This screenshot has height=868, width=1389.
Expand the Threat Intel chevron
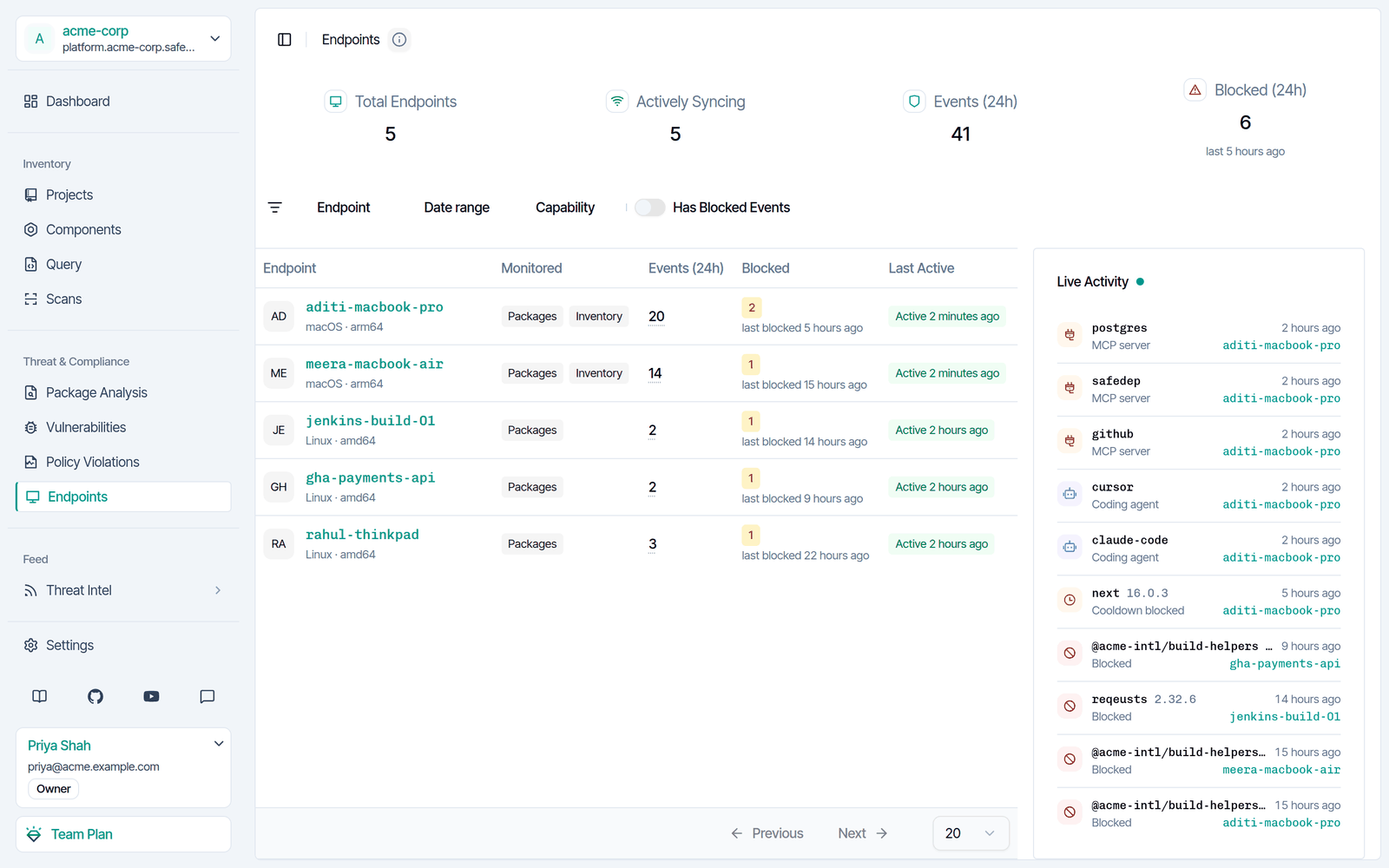(x=218, y=590)
